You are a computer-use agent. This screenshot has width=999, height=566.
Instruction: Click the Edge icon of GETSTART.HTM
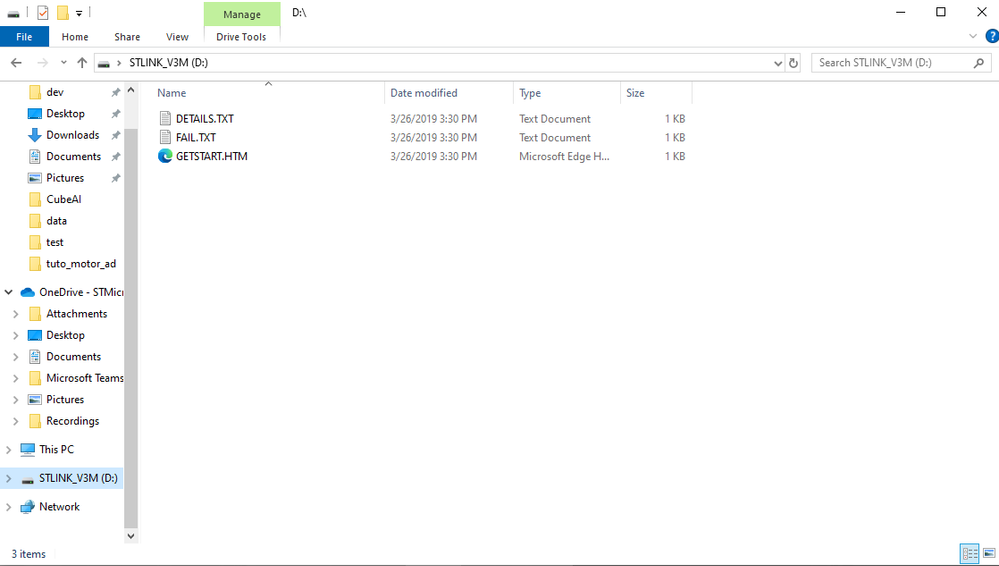165,156
